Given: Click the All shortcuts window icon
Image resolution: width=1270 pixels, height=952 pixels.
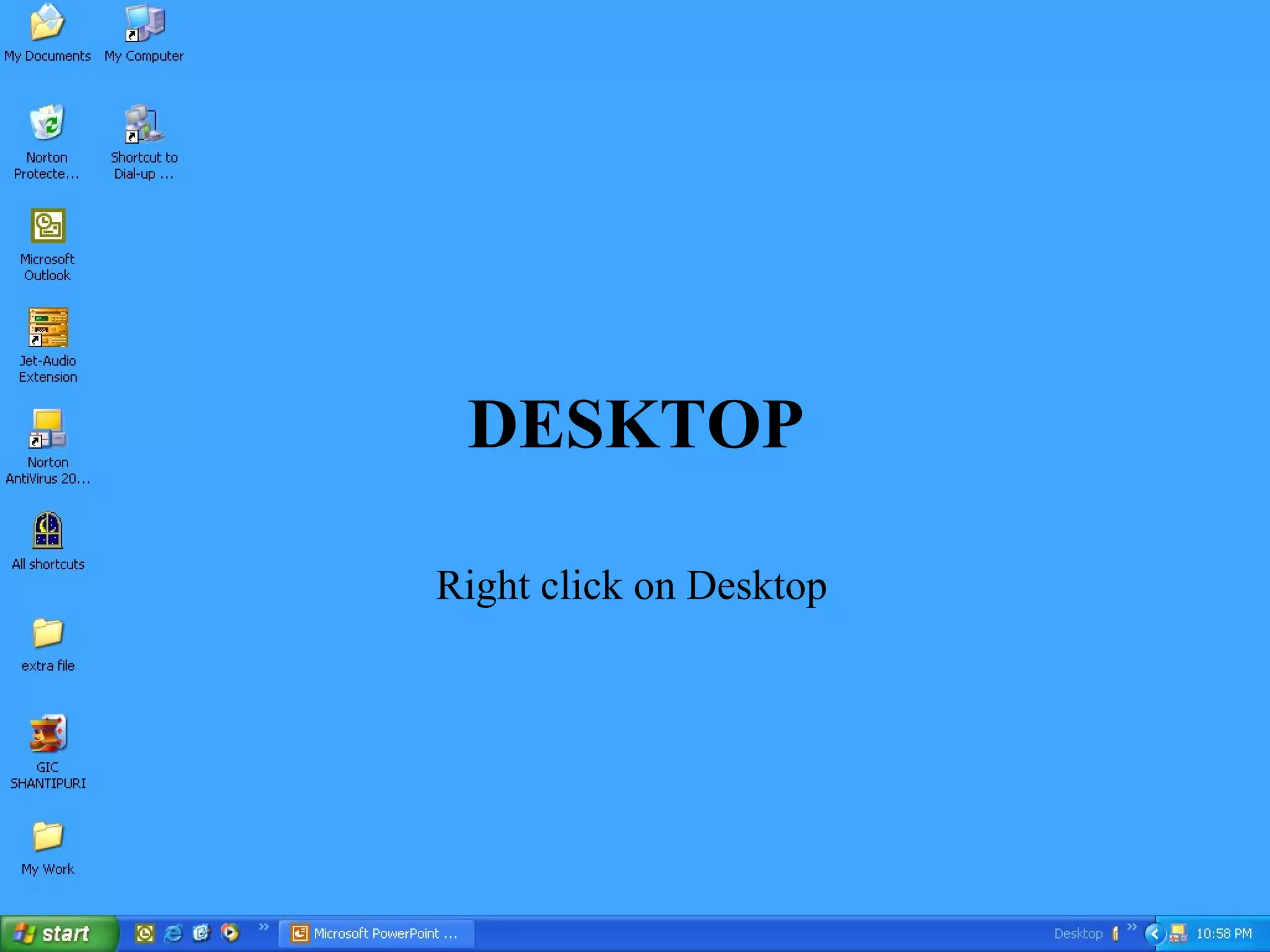Looking at the screenshot, I should click(x=48, y=531).
